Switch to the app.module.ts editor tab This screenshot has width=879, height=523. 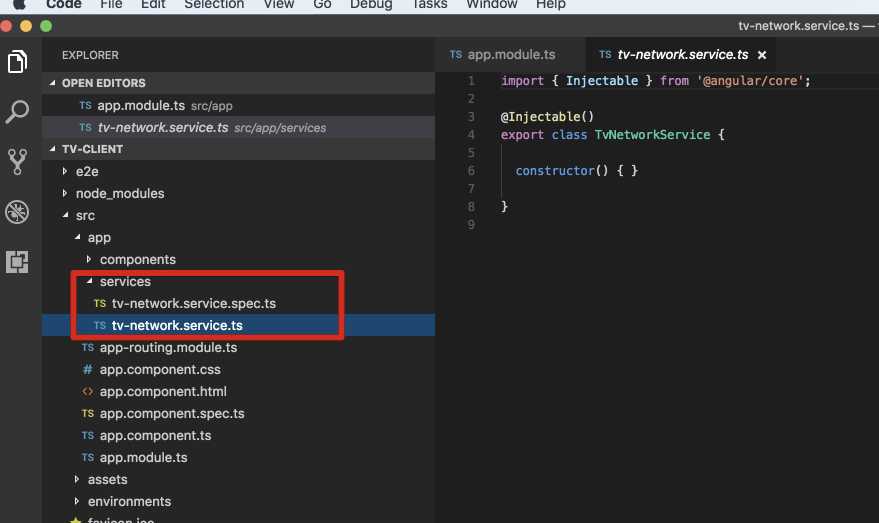(510, 54)
